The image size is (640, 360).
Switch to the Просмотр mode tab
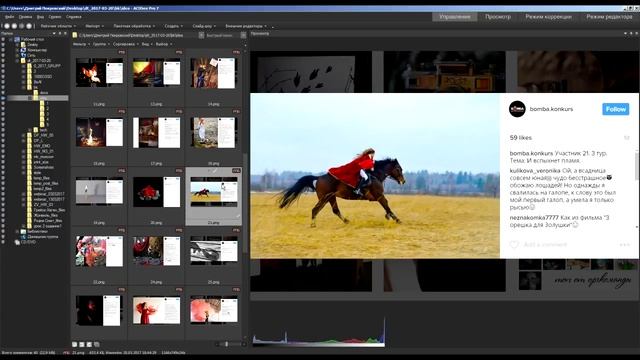click(x=498, y=17)
